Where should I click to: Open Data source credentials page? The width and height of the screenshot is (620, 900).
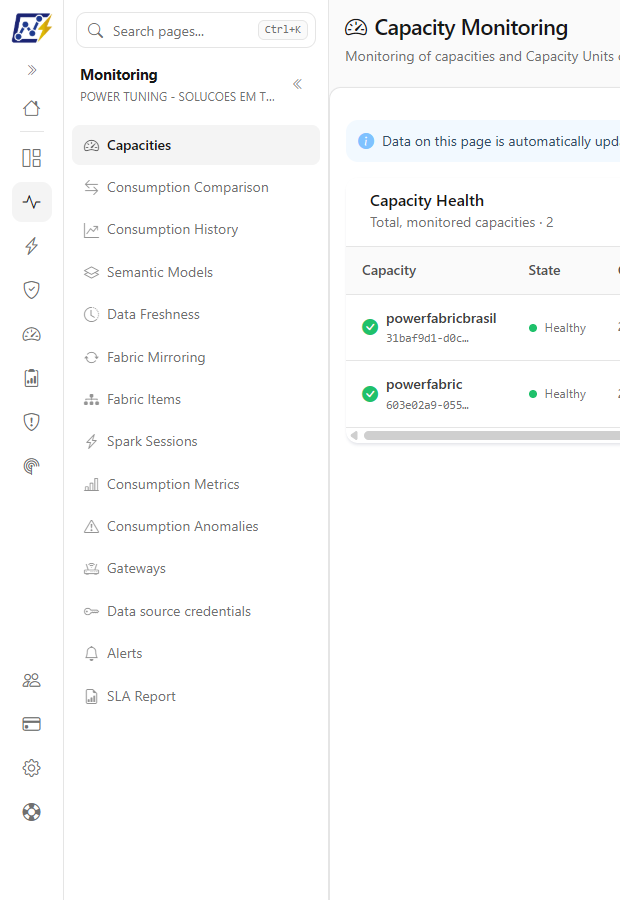[x=196, y=611]
